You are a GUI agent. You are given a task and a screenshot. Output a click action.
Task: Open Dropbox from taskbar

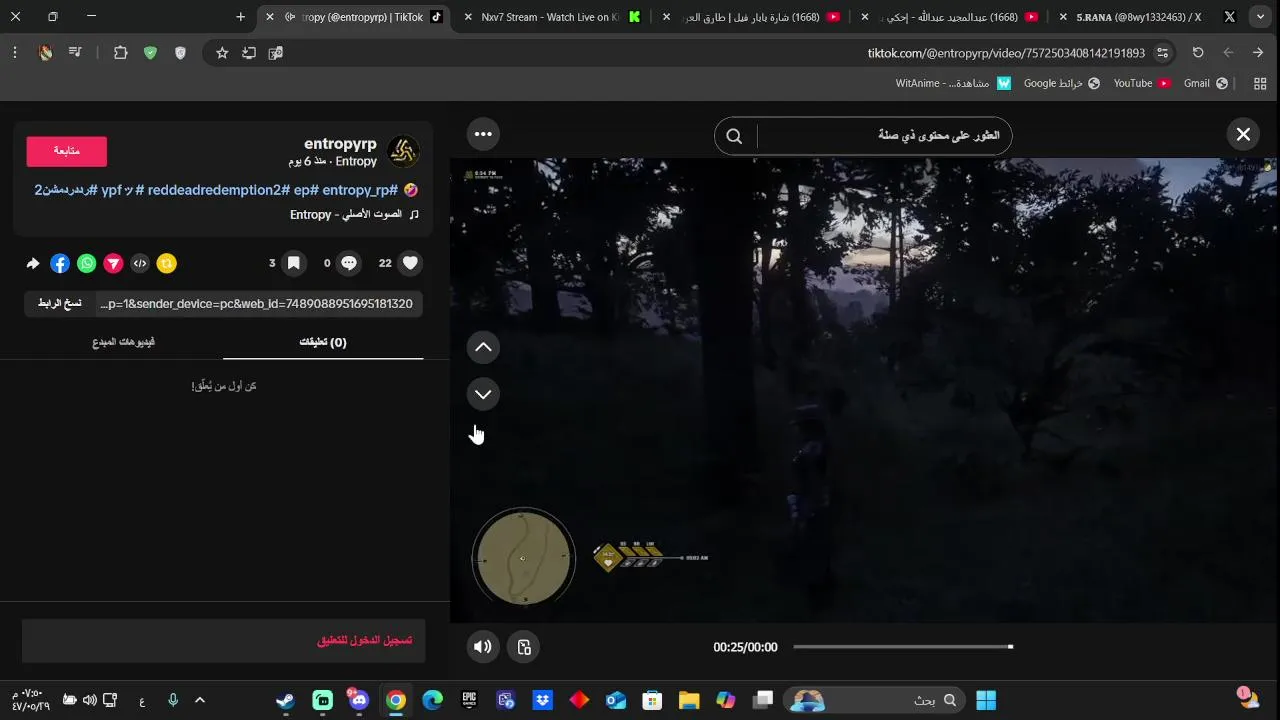click(542, 700)
